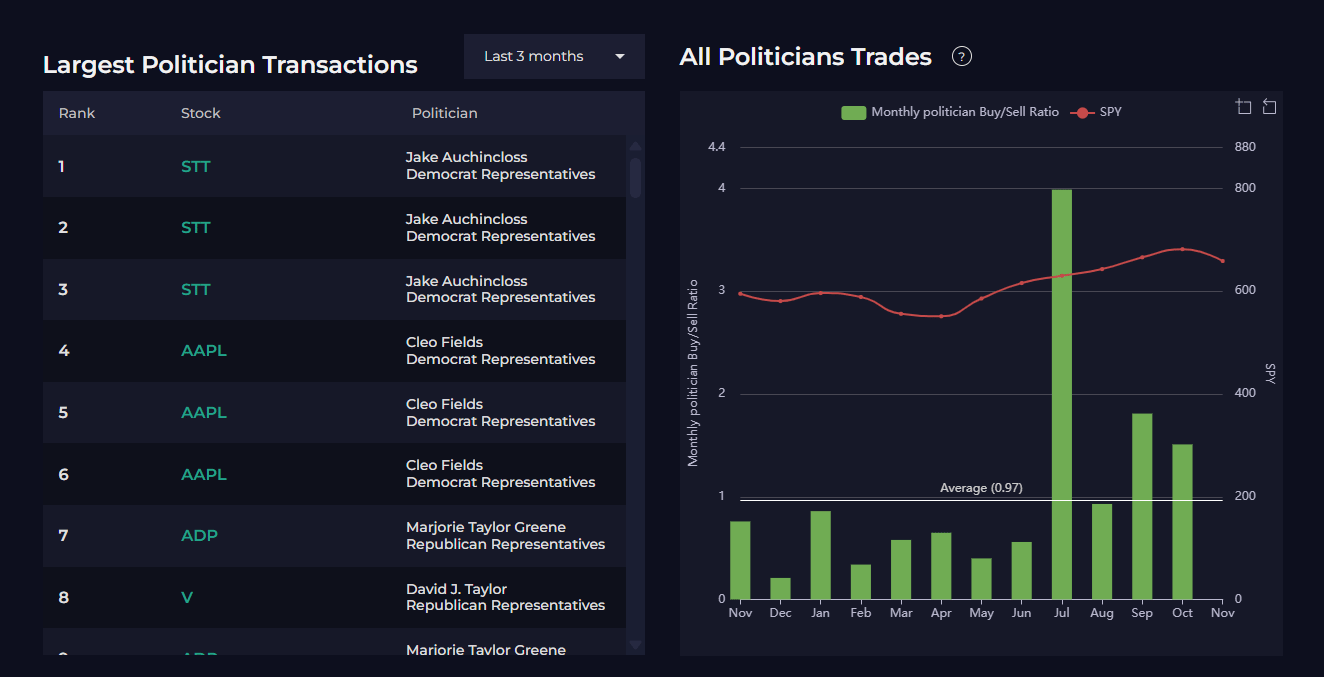The width and height of the screenshot is (1324, 677).
Task: Sort by the Rank column header
Action: coord(77,113)
